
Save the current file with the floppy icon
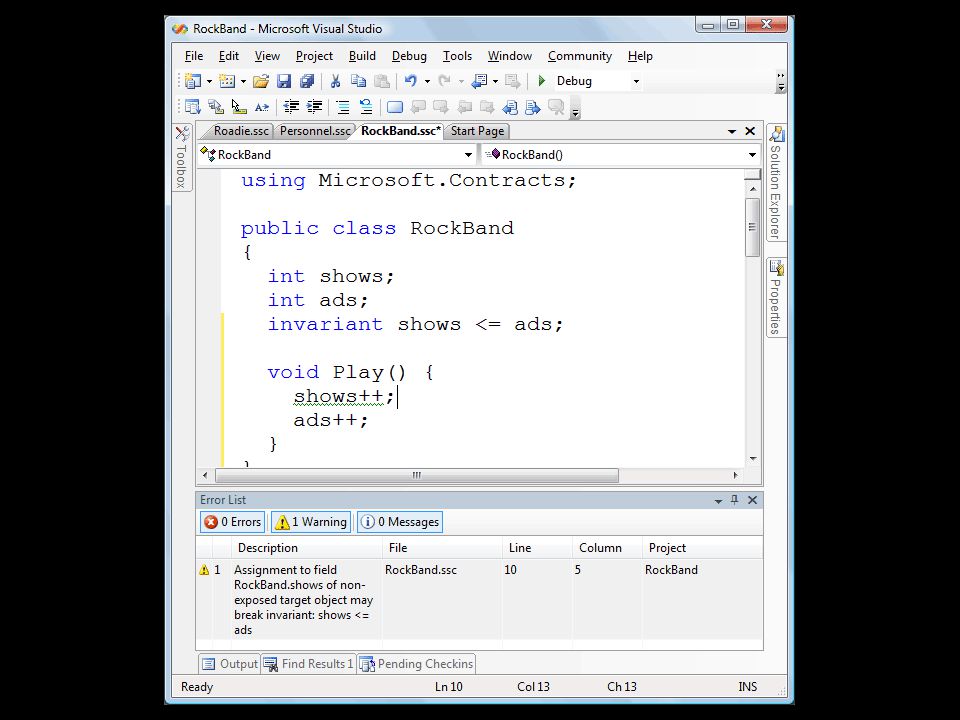283,81
